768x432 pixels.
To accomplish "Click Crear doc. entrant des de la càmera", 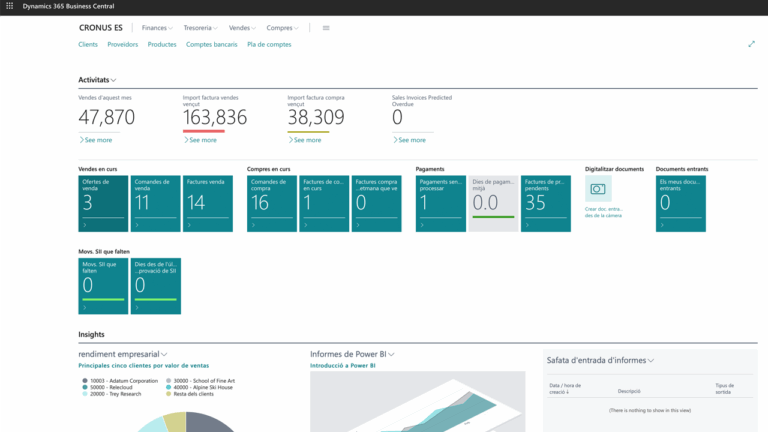I will [x=603, y=212].
